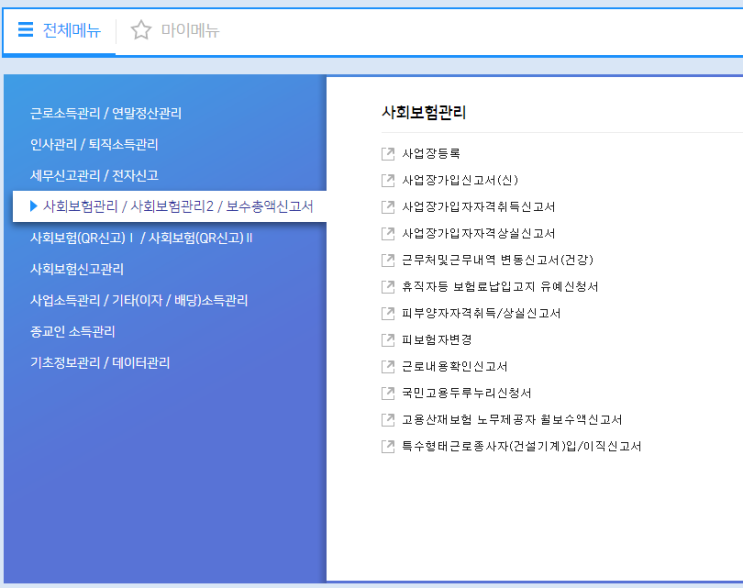This screenshot has width=743, height=588.
Task: Click the open-link icon beside 근로내용확인신고서
Action: [388, 366]
